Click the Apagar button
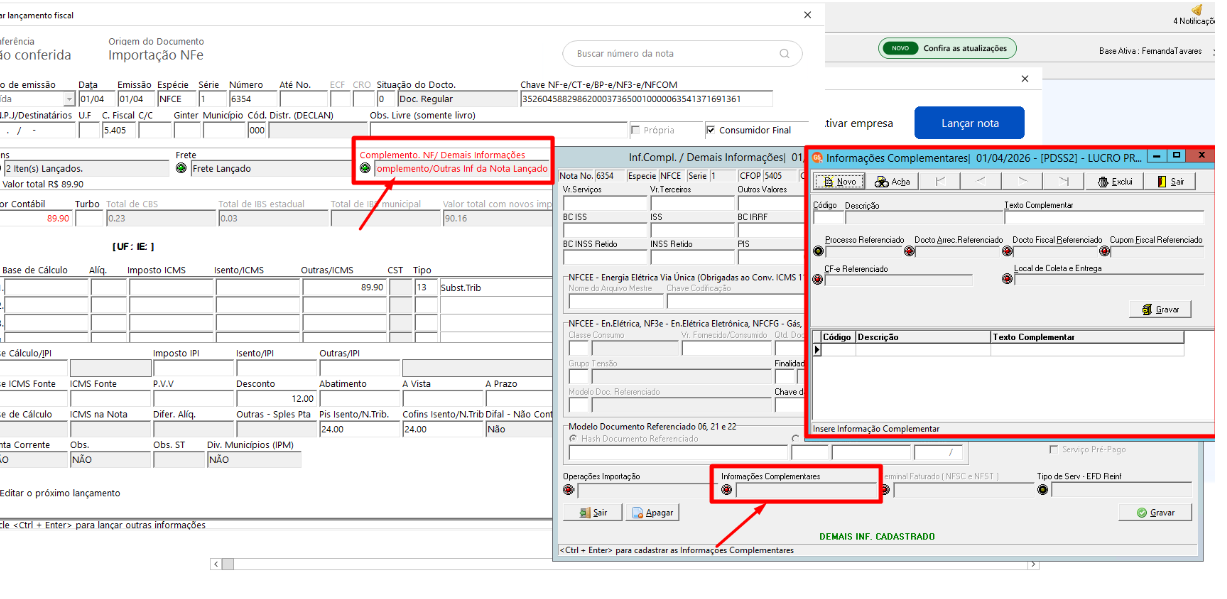Viewport: 1227px width, 599px height. pos(653,513)
